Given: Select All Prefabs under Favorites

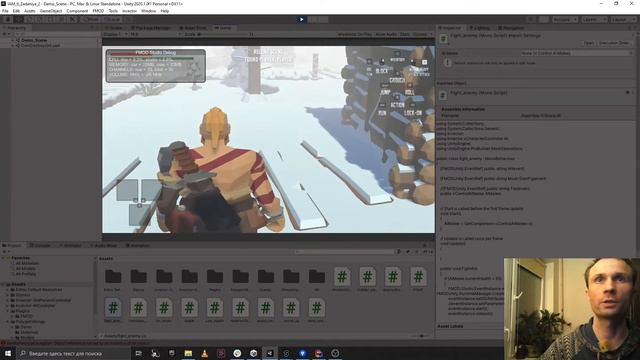Looking at the screenshot, I should pyautogui.click(x=26, y=274).
